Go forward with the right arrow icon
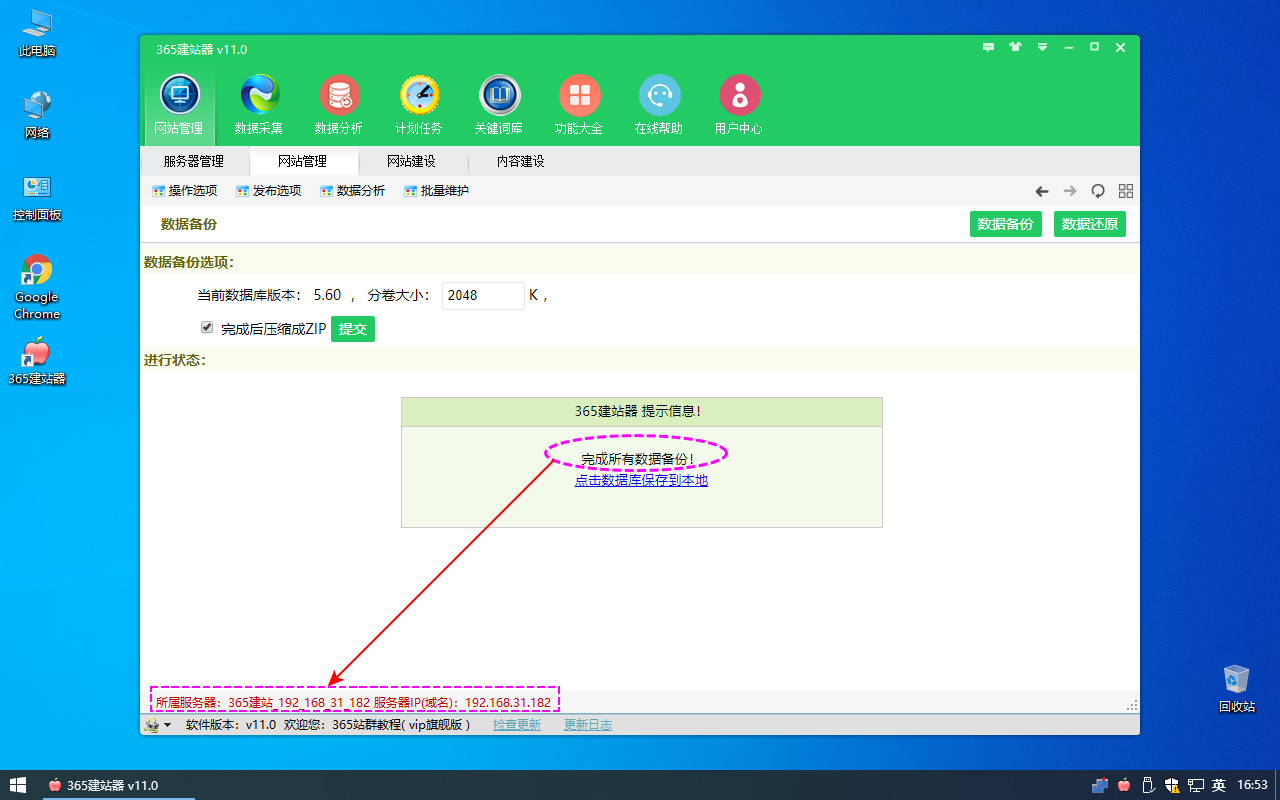Viewport: 1280px width, 800px height. click(1070, 191)
